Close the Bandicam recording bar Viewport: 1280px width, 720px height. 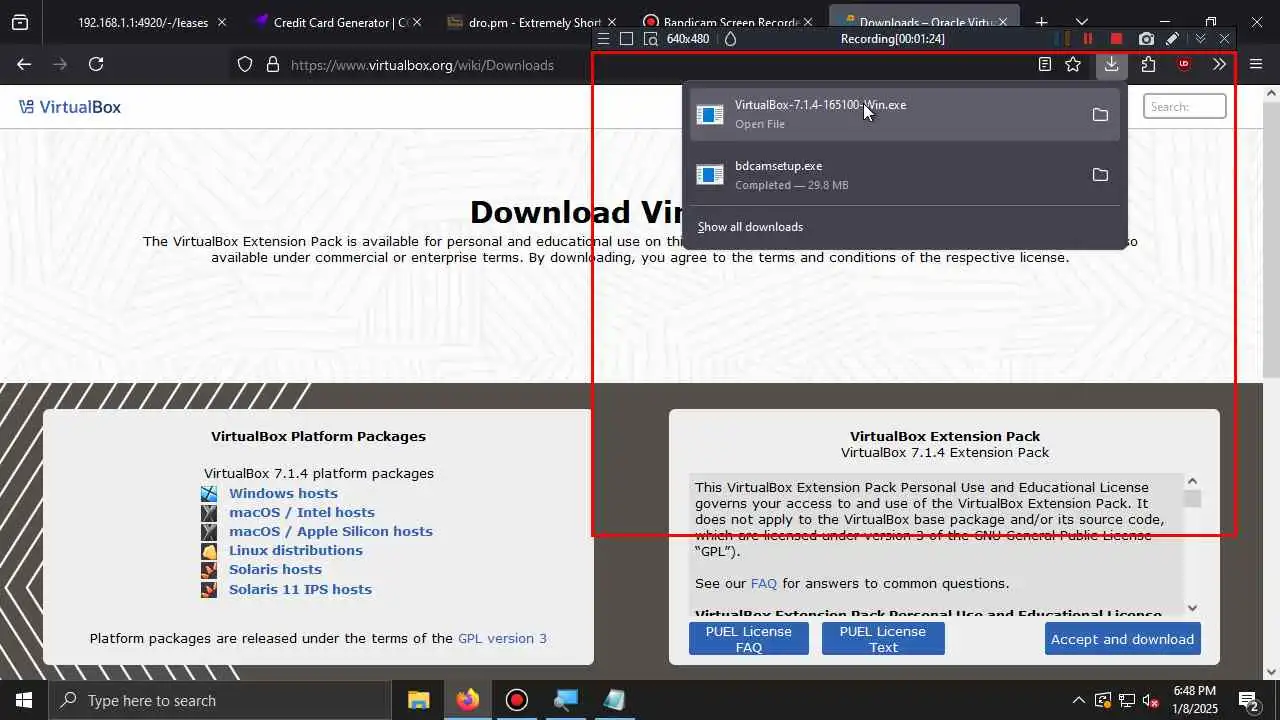(x=1225, y=39)
